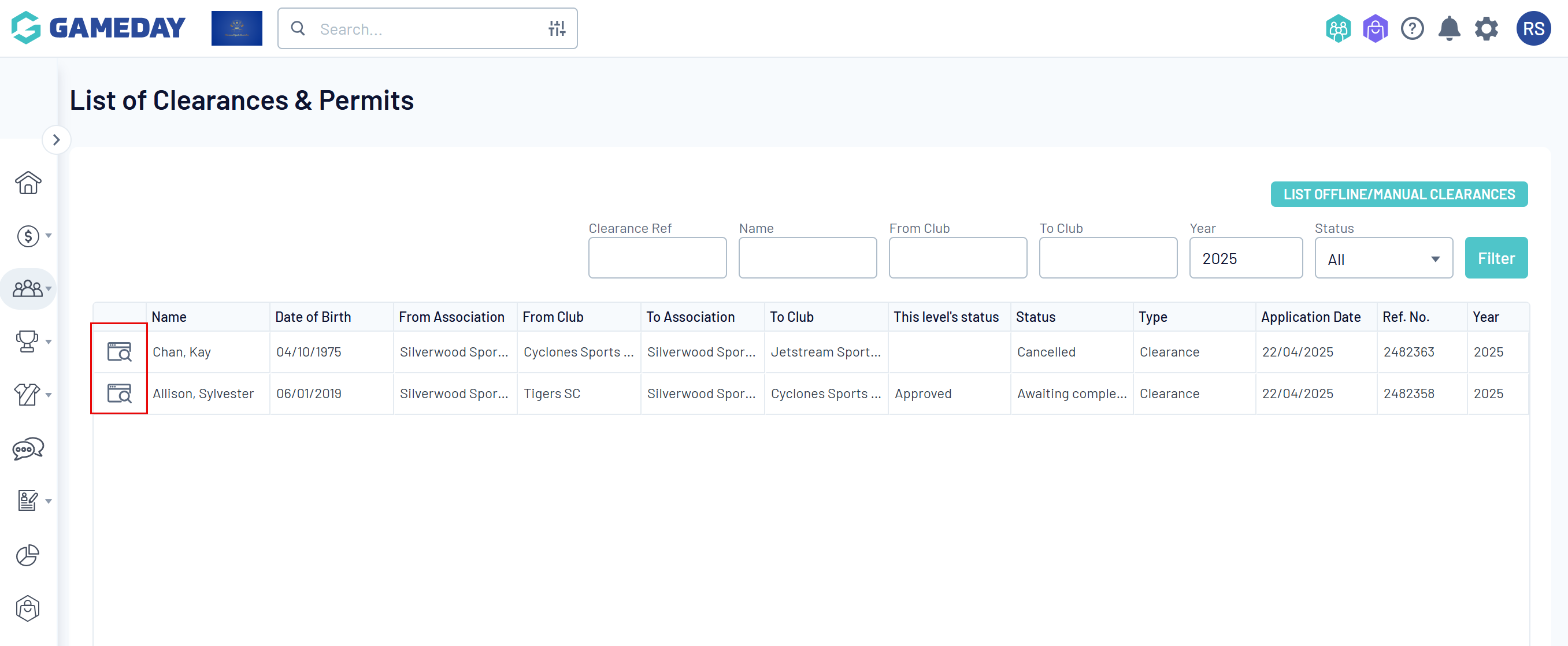The width and height of the screenshot is (1568, 646).
Task: Sort by the Application Date column header
Action: click(x=1311, y=317)
